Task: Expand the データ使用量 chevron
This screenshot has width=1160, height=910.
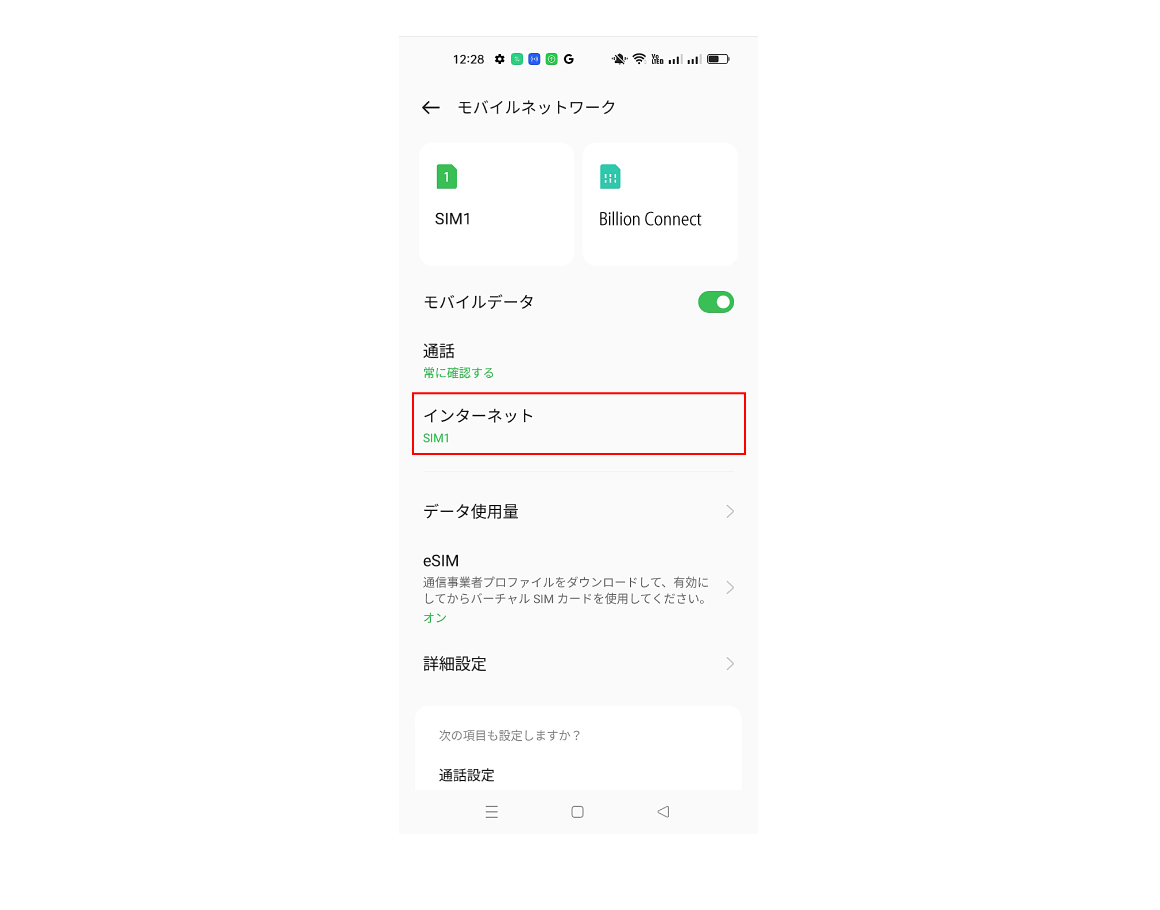Action: (x=730, y=511)
